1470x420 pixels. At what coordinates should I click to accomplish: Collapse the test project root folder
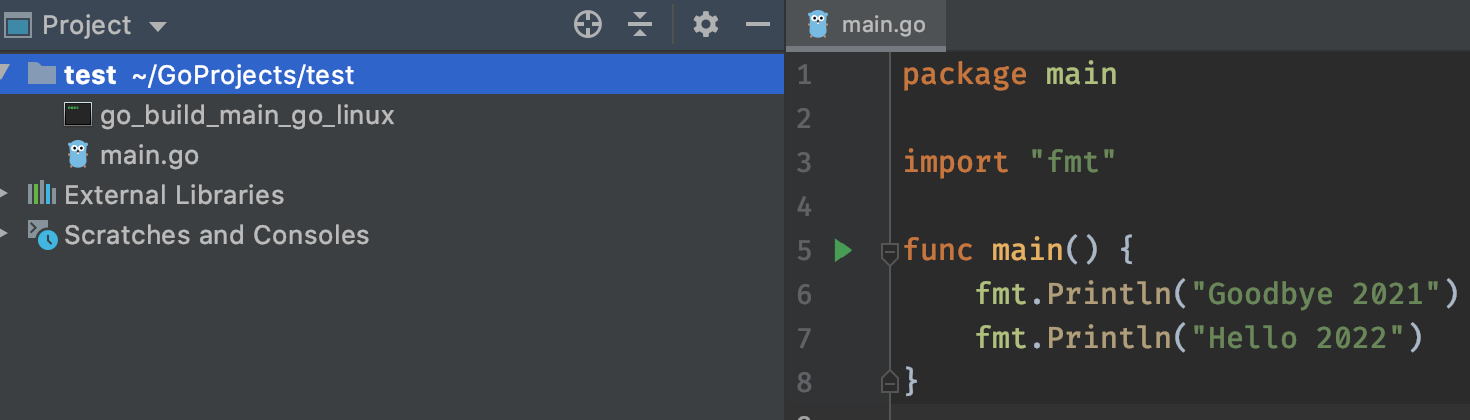tap(5, 73)
